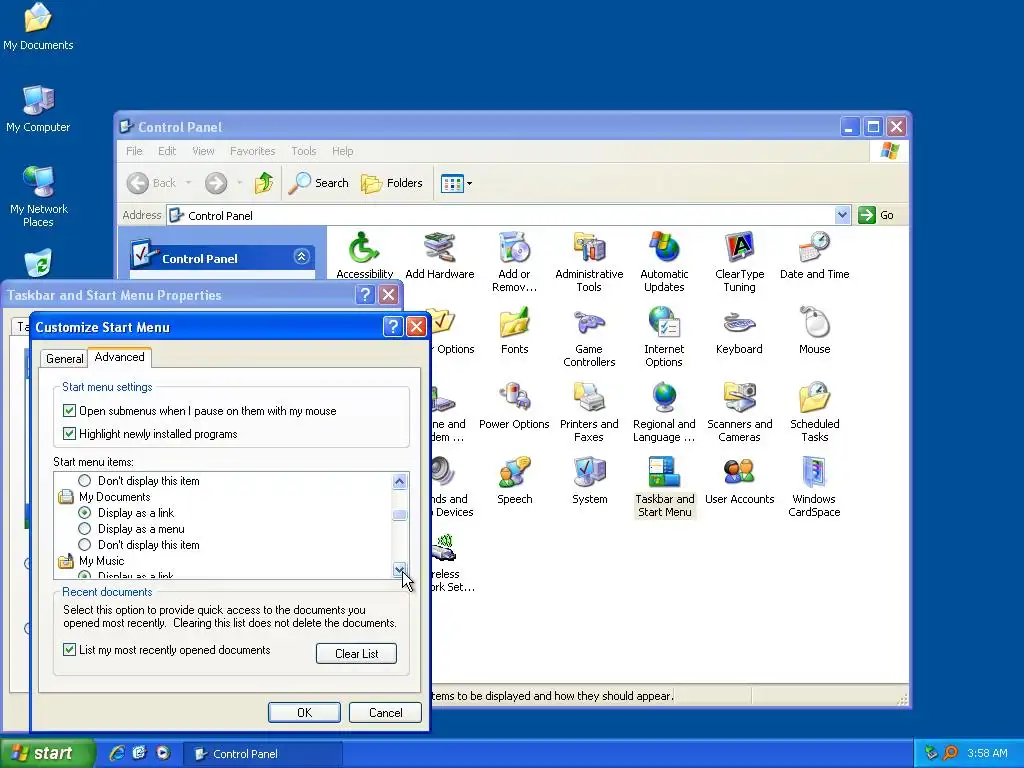Open the Edit menu in Control Panel
1024x768 pixels.
point(167,151)
